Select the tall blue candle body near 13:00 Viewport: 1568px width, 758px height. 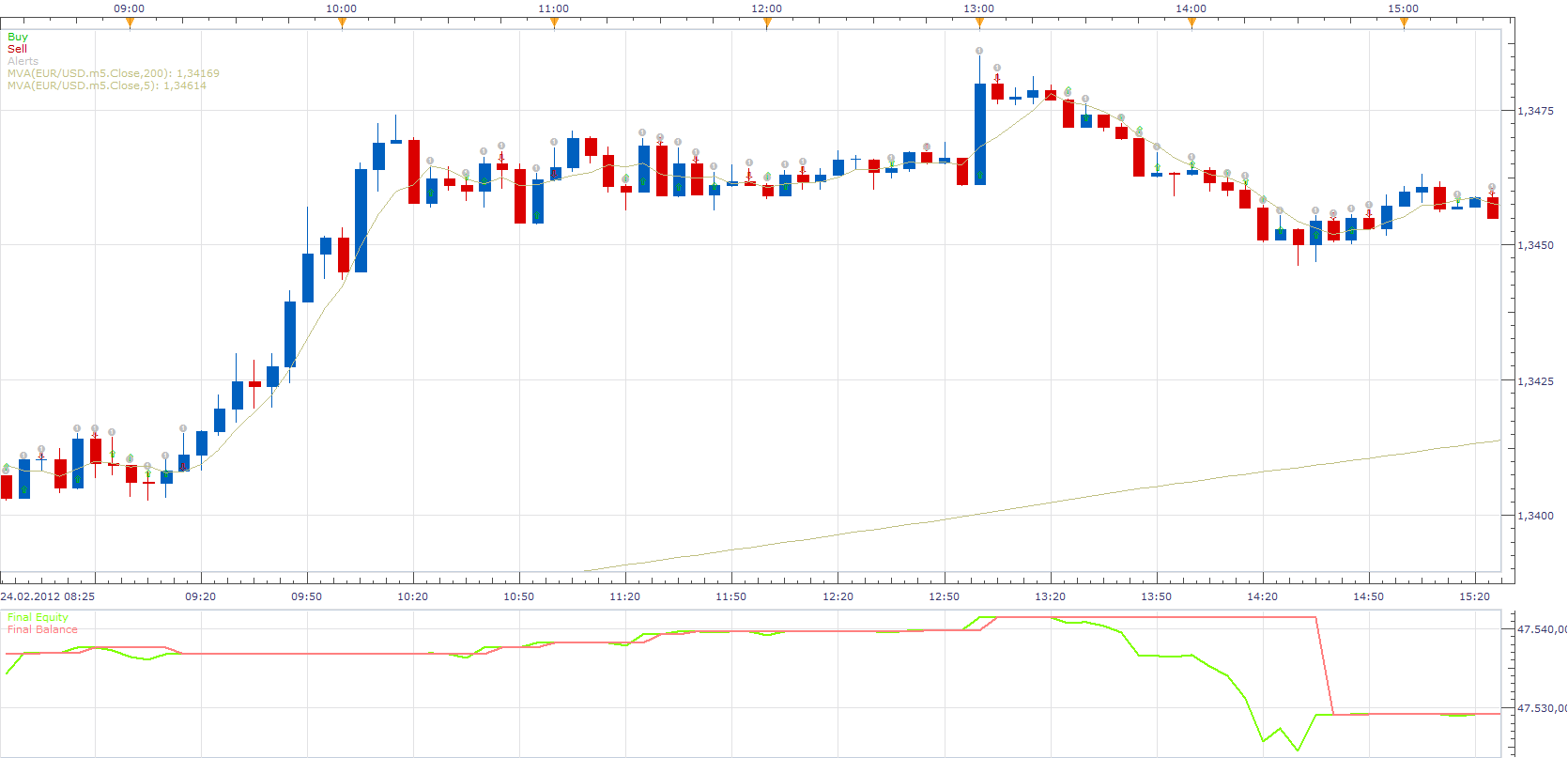(979, 134)
